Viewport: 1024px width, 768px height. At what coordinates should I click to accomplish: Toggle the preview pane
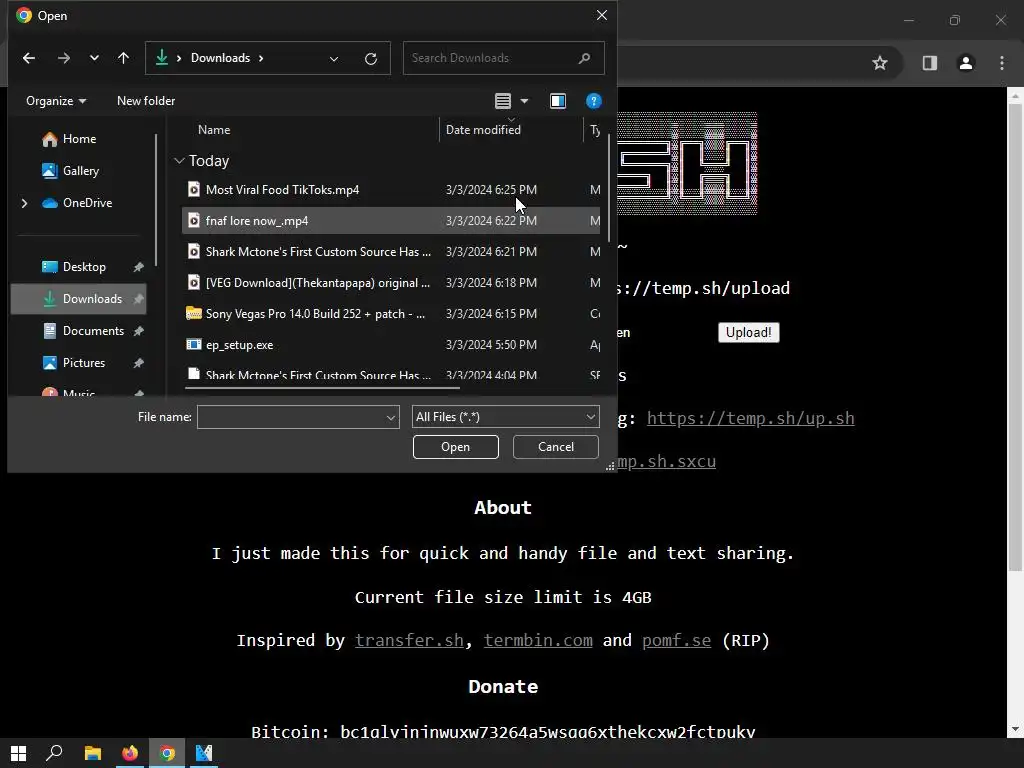click(558, 101)
